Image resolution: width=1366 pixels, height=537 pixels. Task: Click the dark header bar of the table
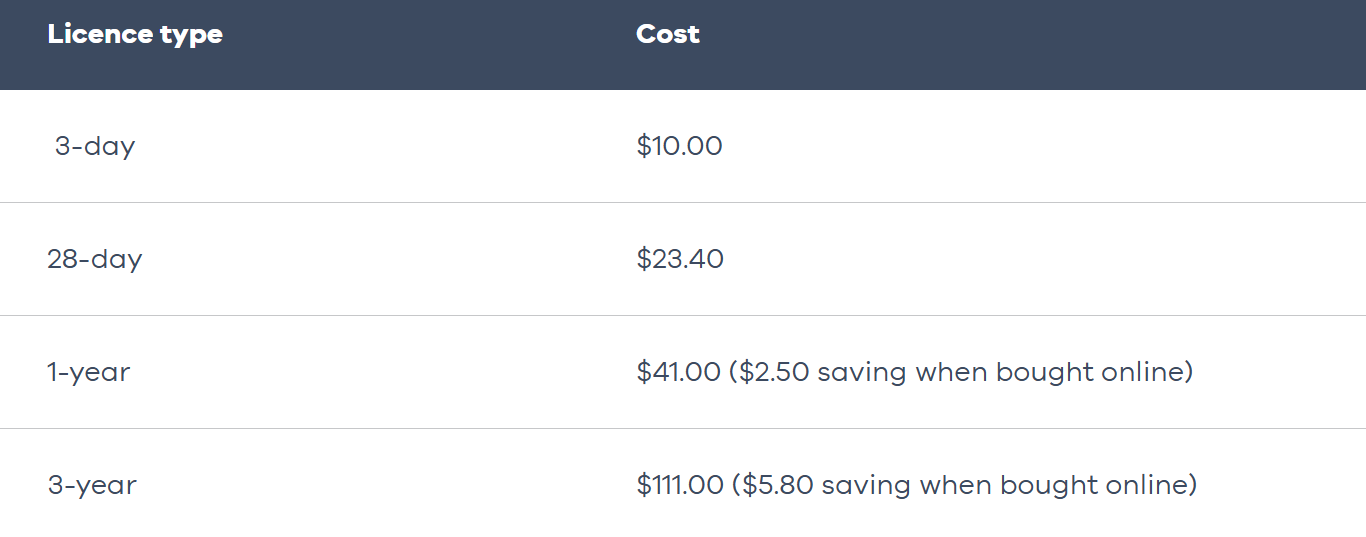683,45
